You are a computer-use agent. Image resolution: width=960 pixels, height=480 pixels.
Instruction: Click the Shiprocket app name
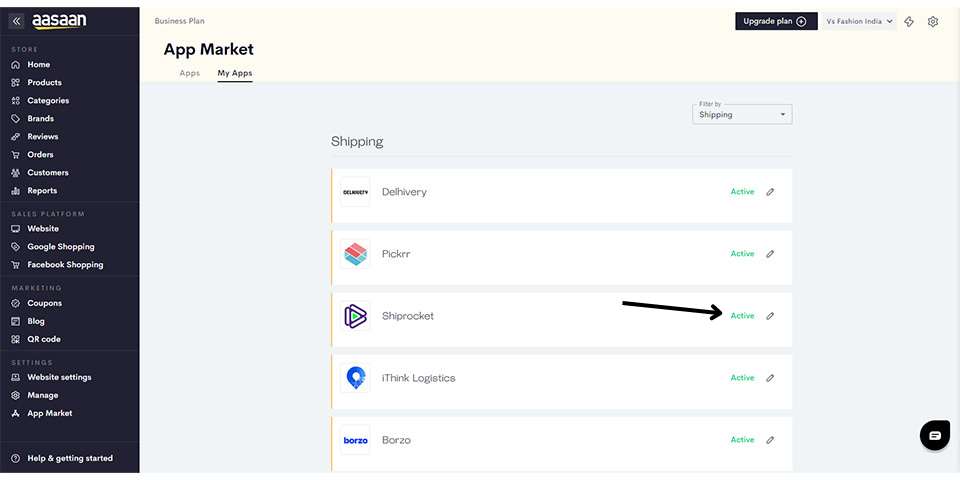coord(408,316)
